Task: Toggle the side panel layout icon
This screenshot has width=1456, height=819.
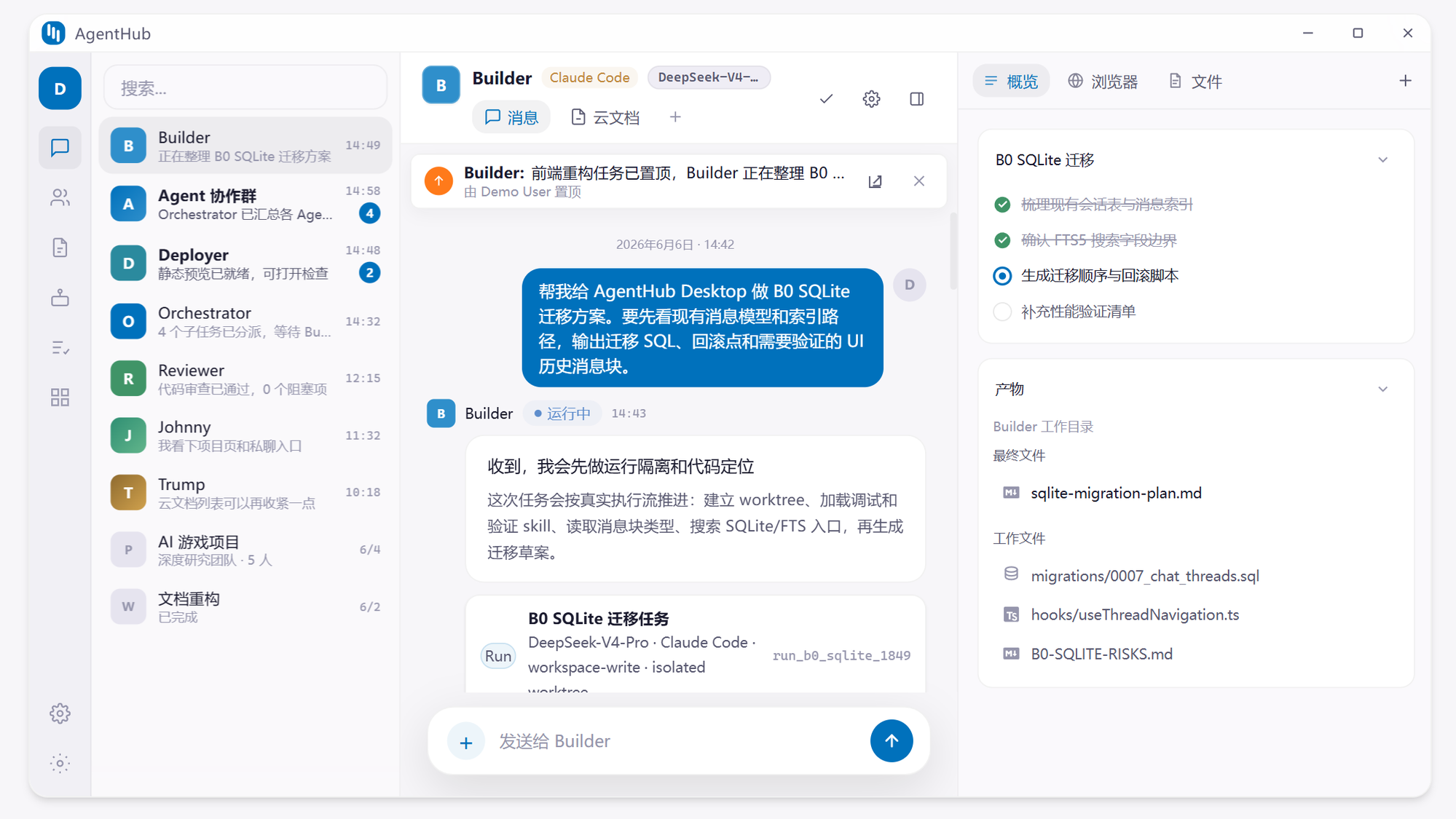Action: coord(916,98)
